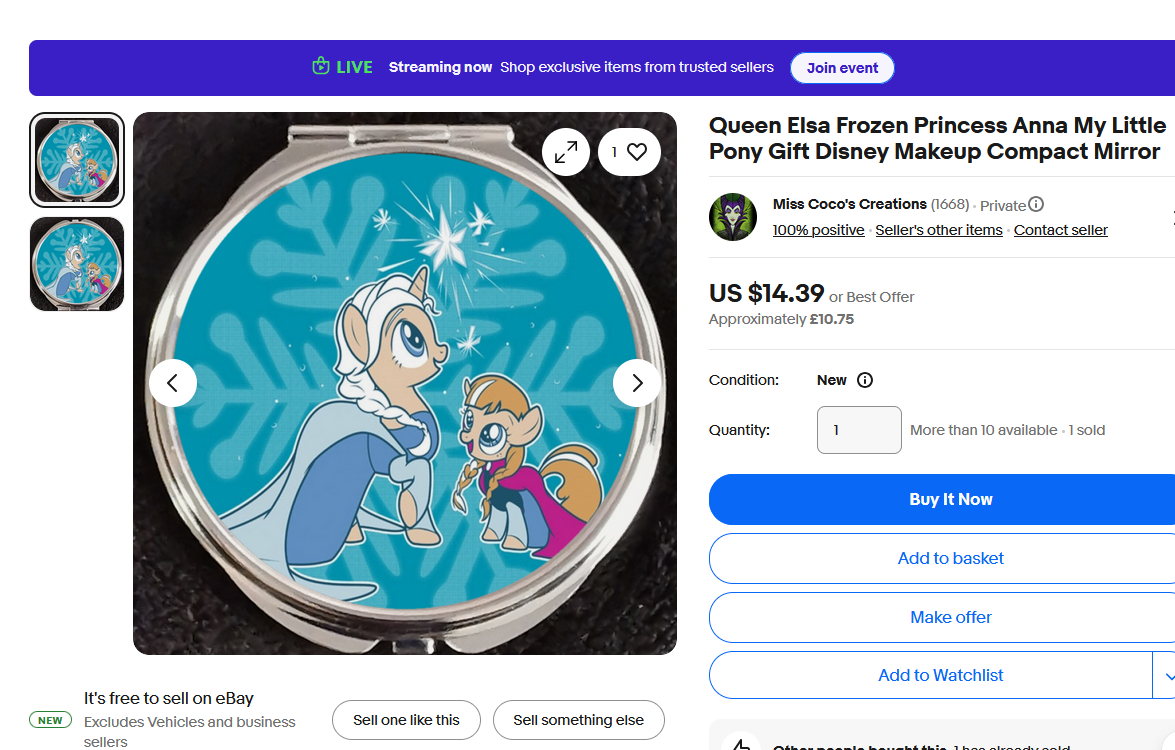Click the eBay LIVE logo
1175x750 pixels.
click(x=342, y=68)
